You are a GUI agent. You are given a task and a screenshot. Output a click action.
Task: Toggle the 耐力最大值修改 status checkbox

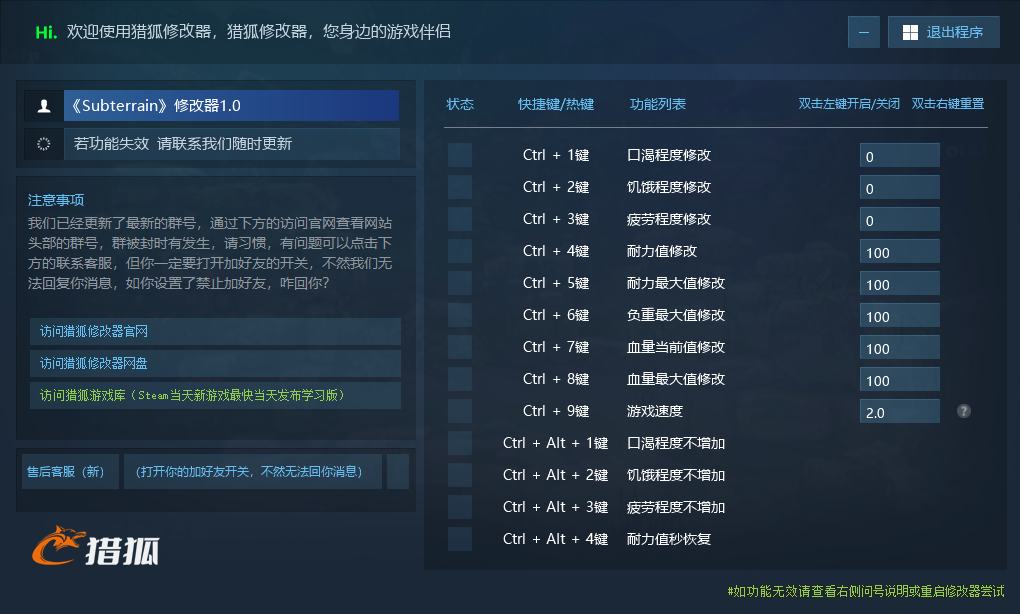[x=460, y=283]
